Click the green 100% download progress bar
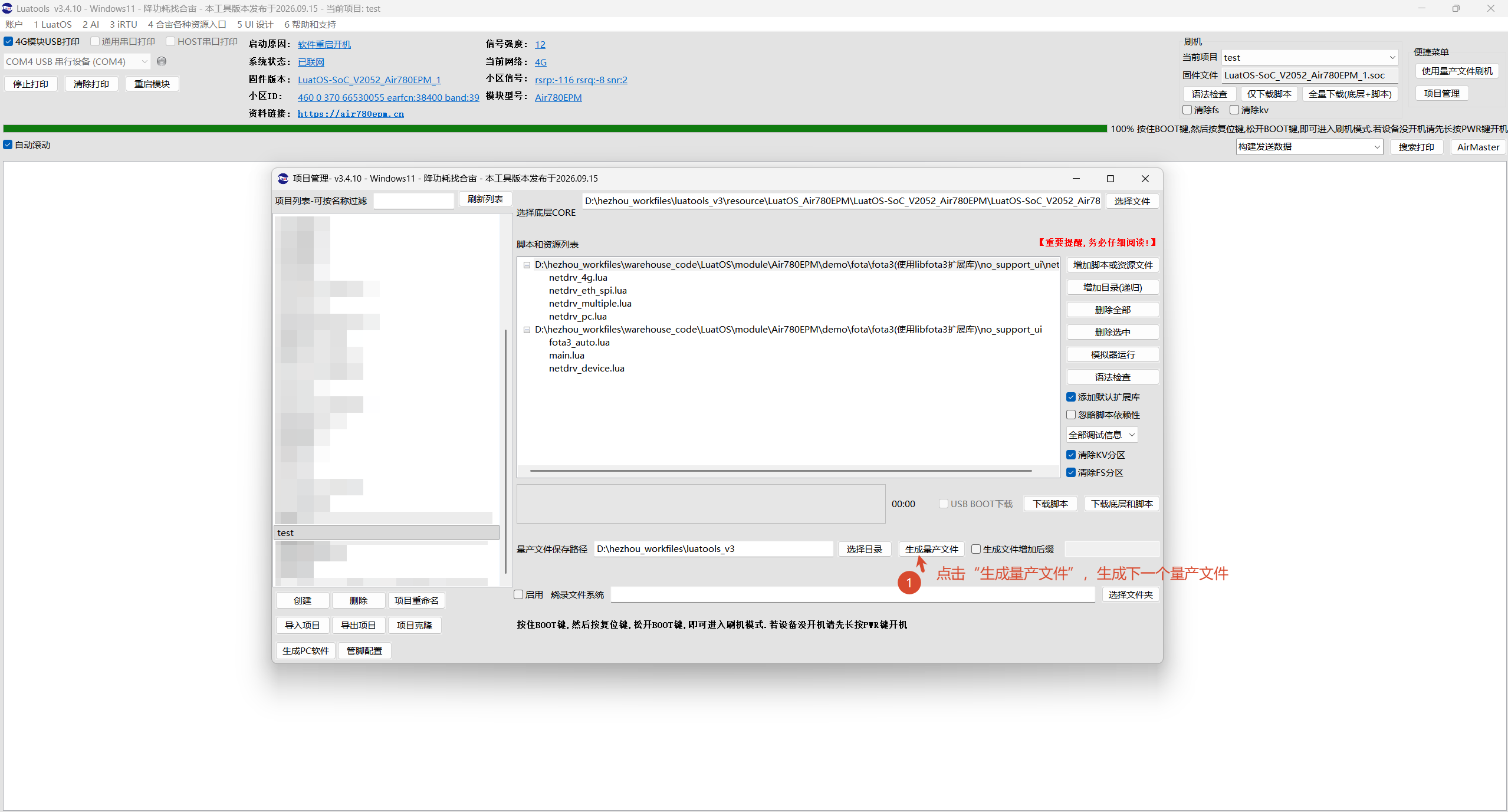The width and height of the screenshot is (1508, 812). coord(555,129)
